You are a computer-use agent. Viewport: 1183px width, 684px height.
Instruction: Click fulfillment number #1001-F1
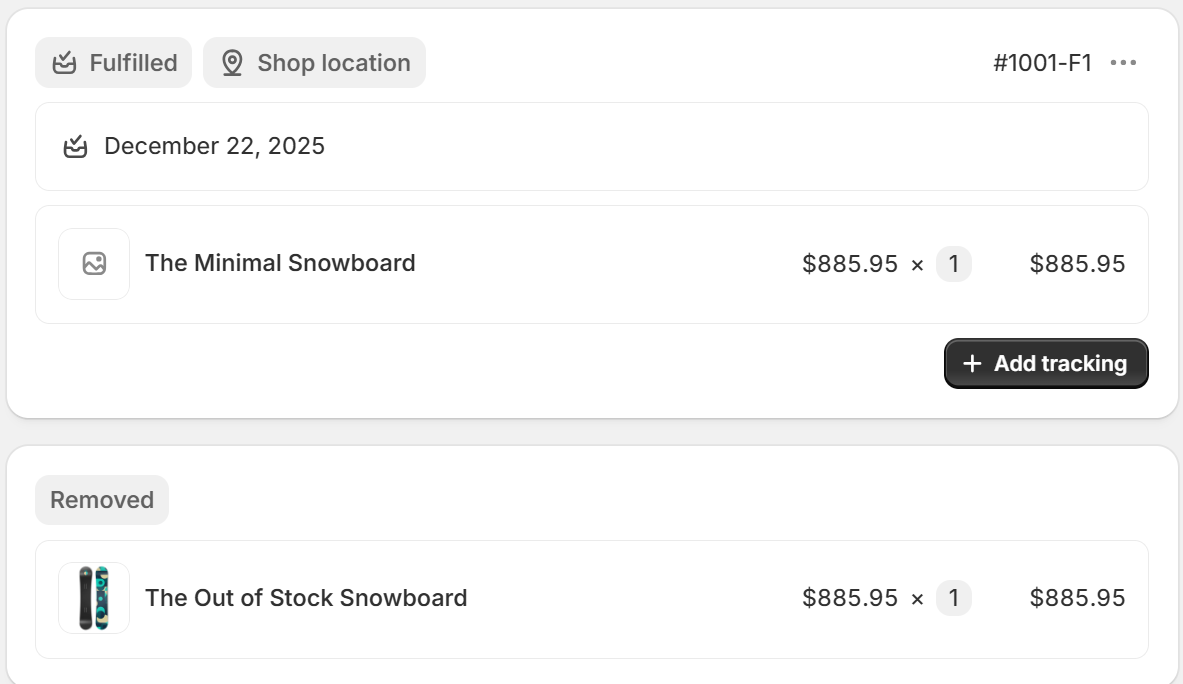pyautogui.click(x=1042, y=63)
